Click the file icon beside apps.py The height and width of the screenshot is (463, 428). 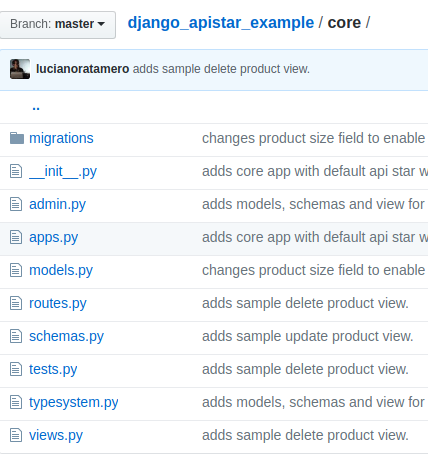16,237
